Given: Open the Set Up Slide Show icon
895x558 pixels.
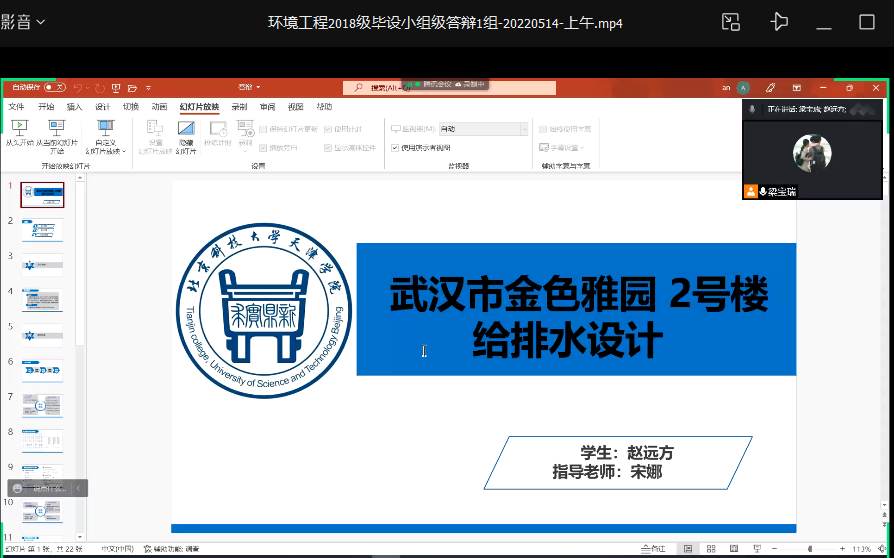Looking at the screenshot, I should (x=155, y=128).
